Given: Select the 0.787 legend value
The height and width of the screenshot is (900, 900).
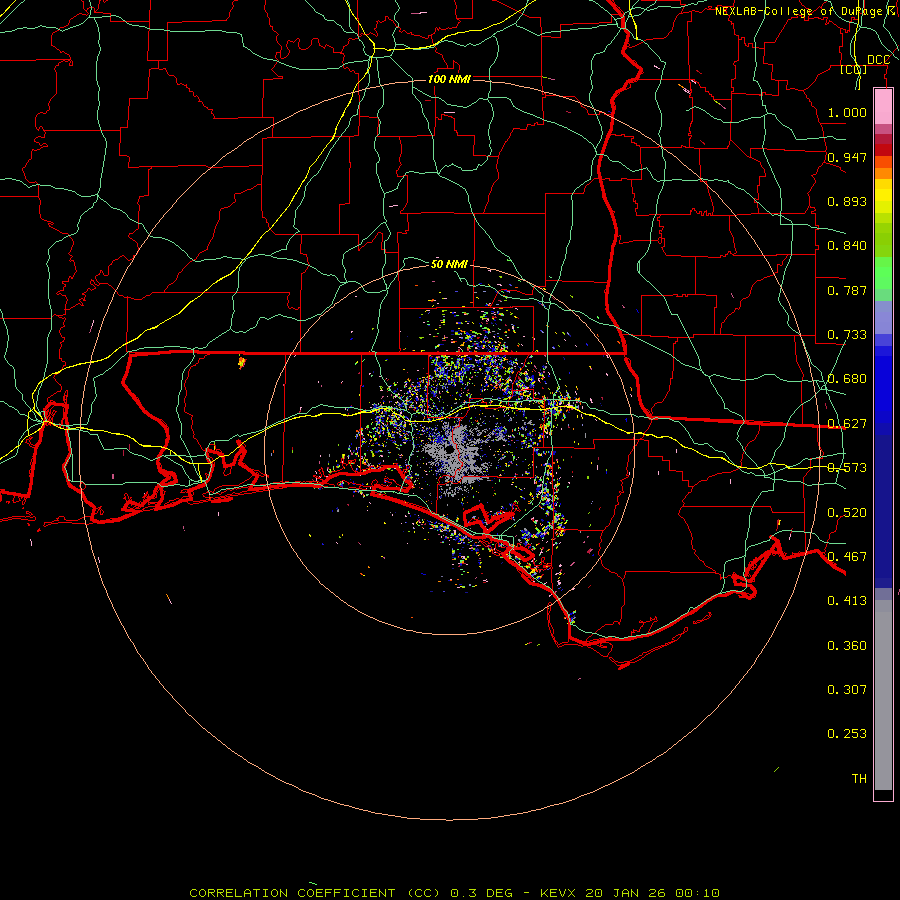Looking at the screenshot, I should [847, 290].
